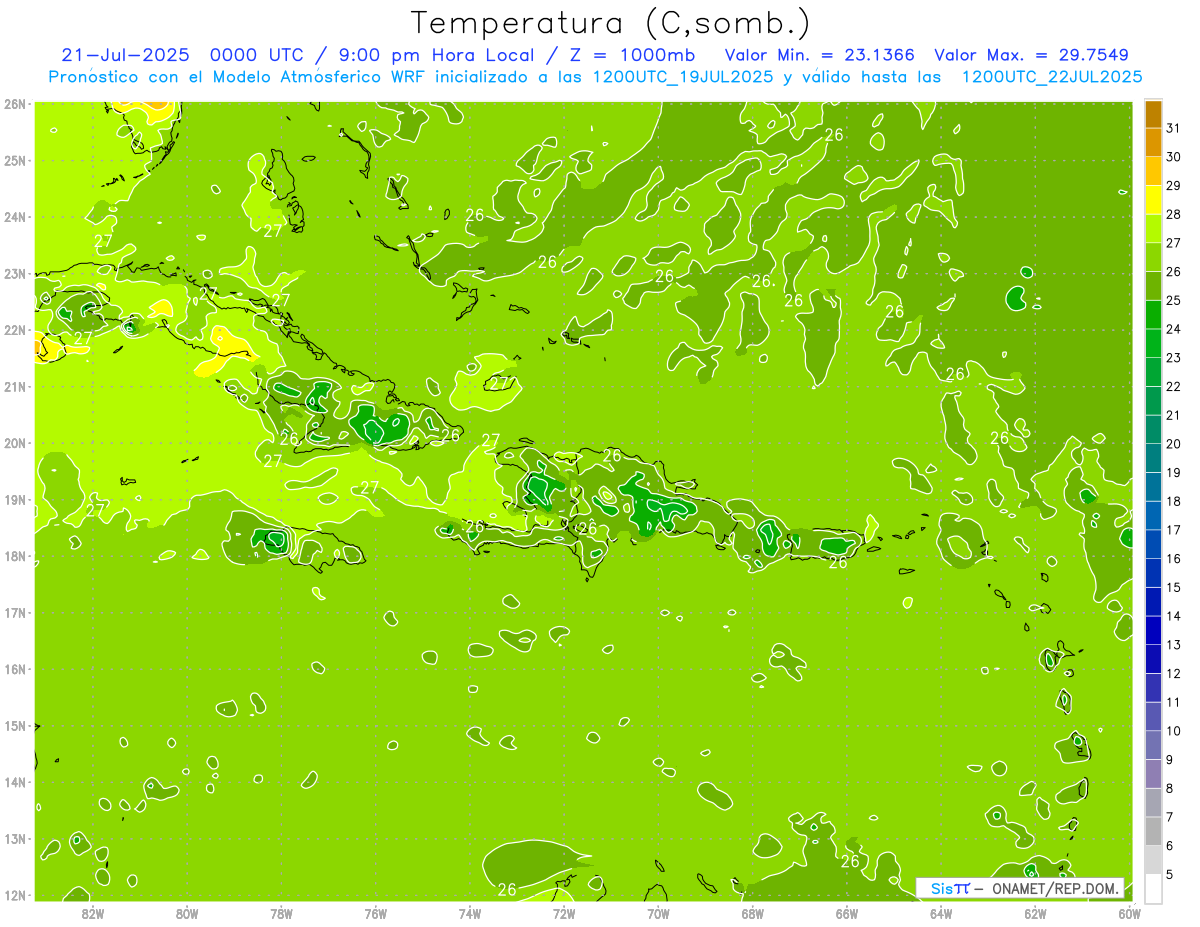
Task: Click the '70W' longitude label
Action: coord(658,913)
